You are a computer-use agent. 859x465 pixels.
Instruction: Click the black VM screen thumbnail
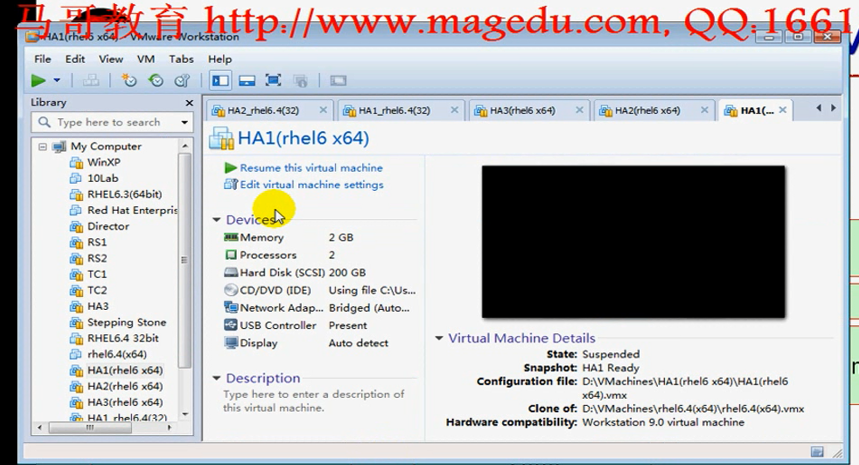tap(633, 242)
